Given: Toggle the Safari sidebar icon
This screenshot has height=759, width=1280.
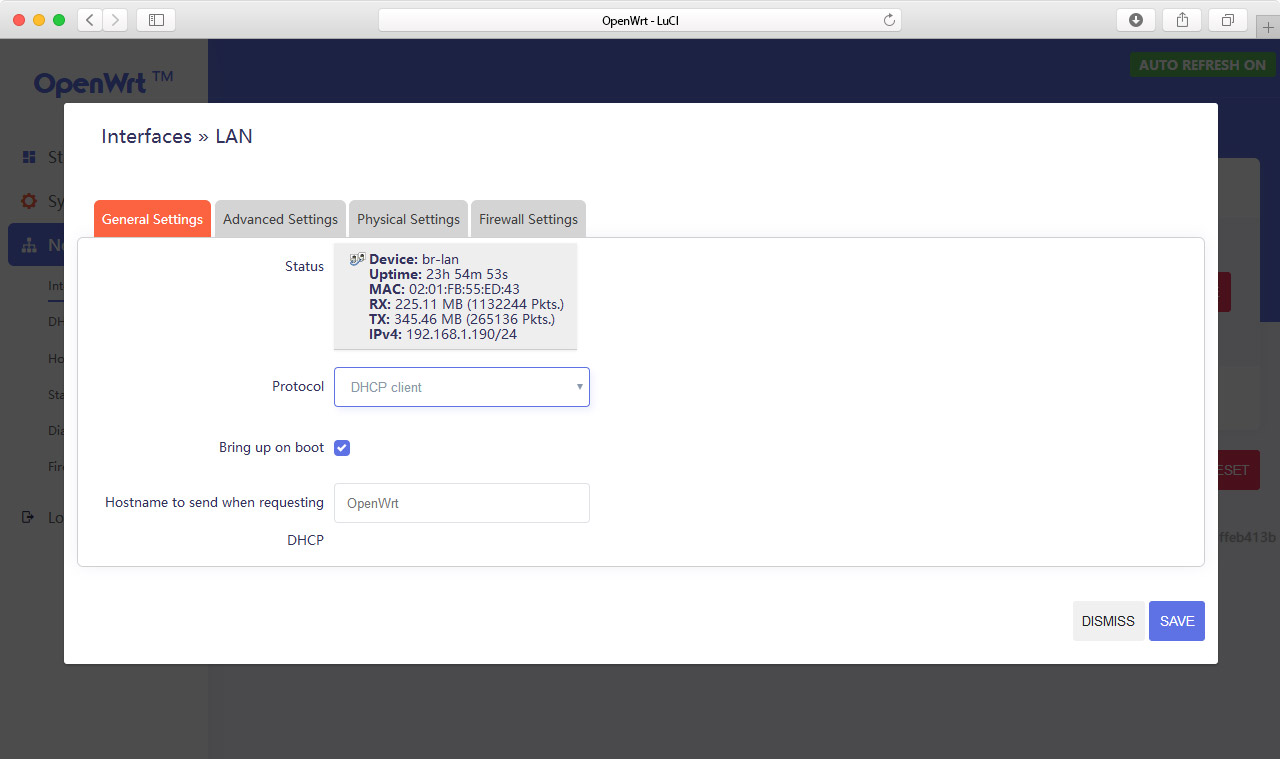Looking at the screenshot, I should [x=156, y=20].
